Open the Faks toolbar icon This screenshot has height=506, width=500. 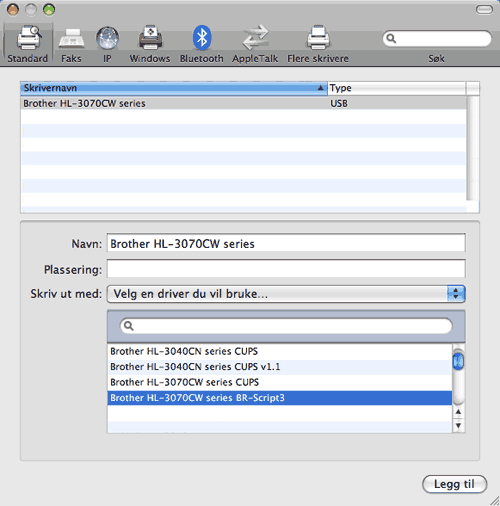tap(71, 38)
